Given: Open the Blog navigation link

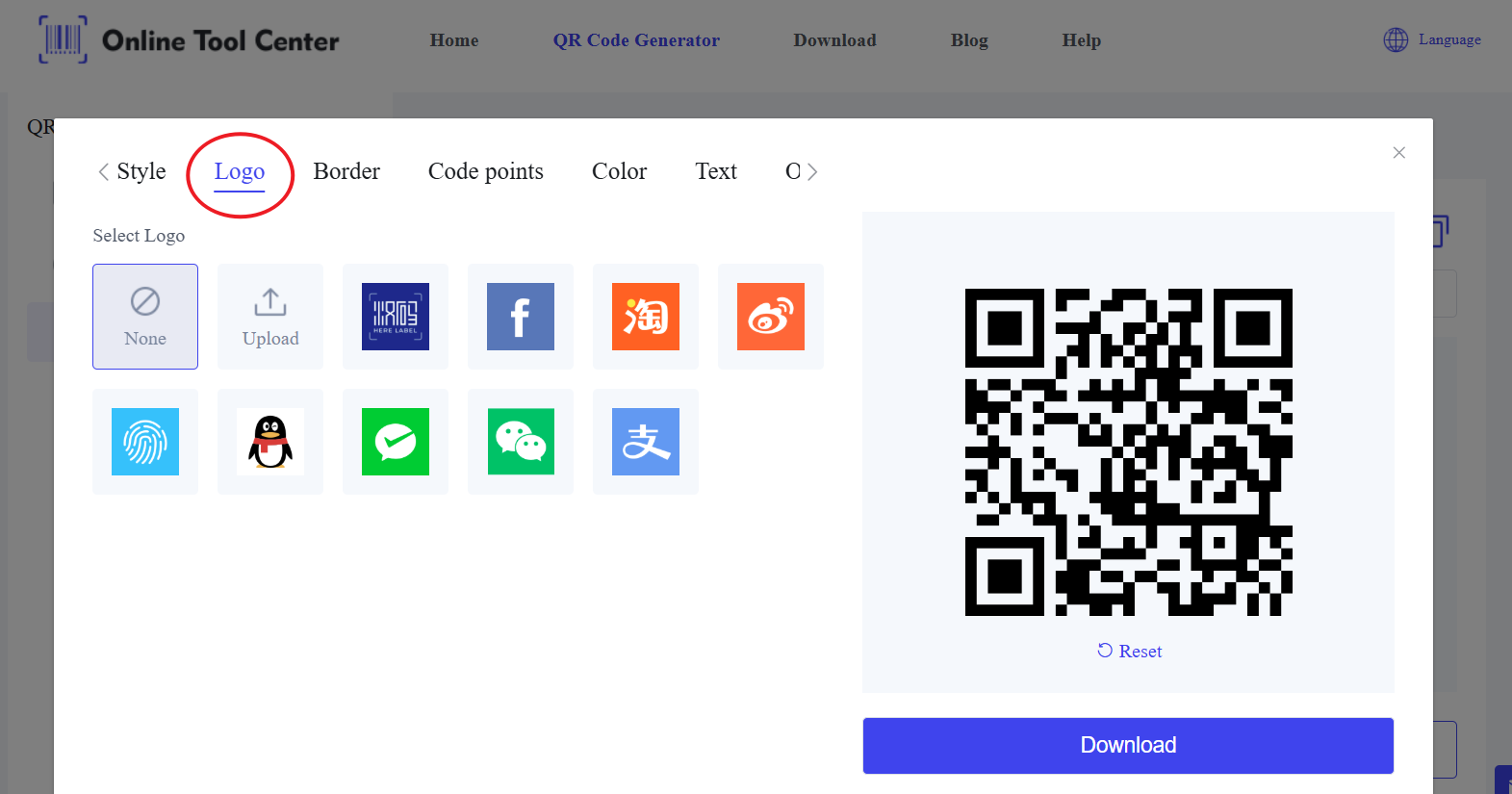Looking at the screenshot, I should coord(969,40).
